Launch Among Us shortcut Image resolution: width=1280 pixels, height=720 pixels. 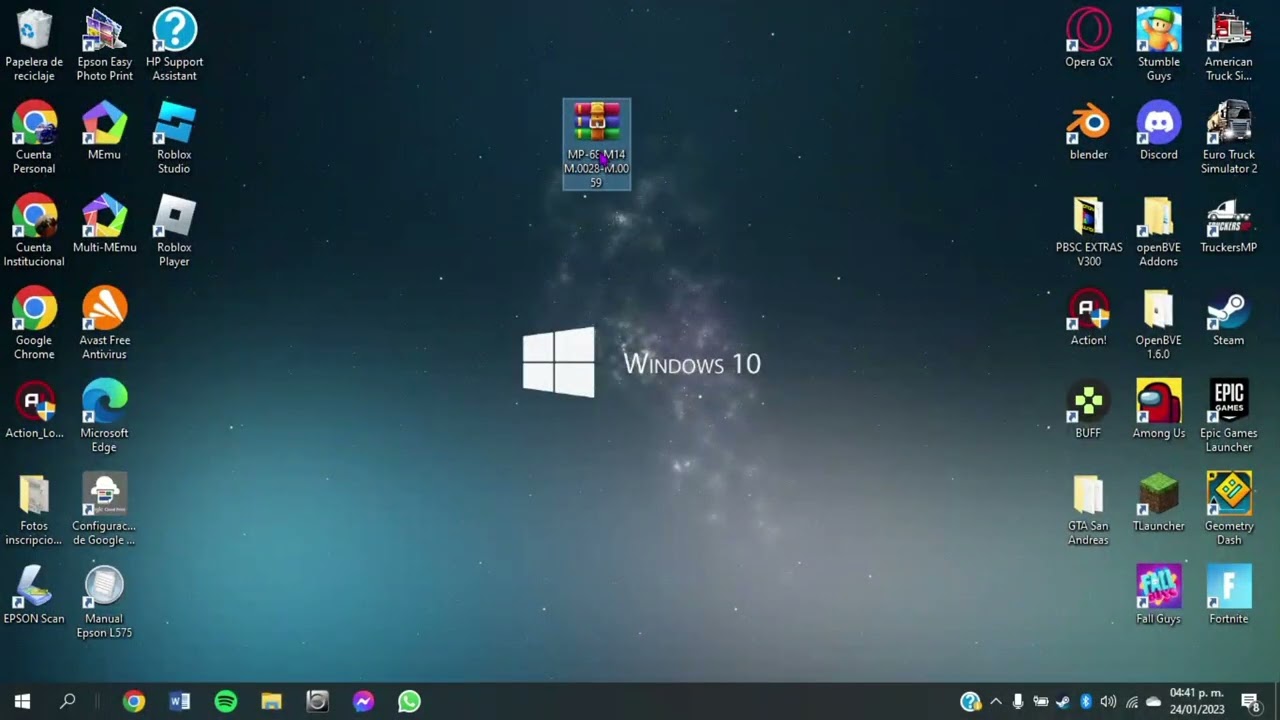pos(1158,410)
